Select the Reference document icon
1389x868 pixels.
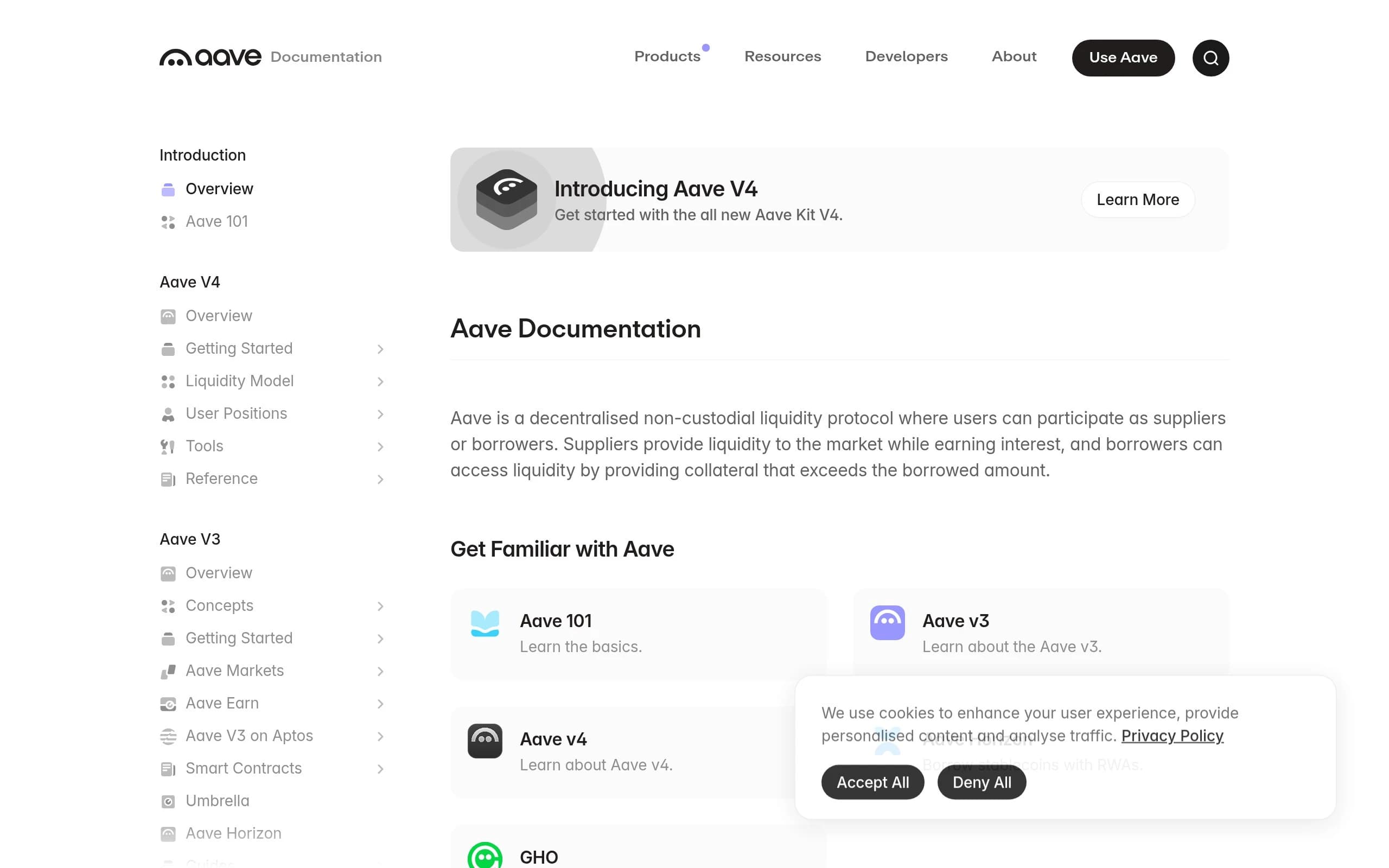(168, 479)
